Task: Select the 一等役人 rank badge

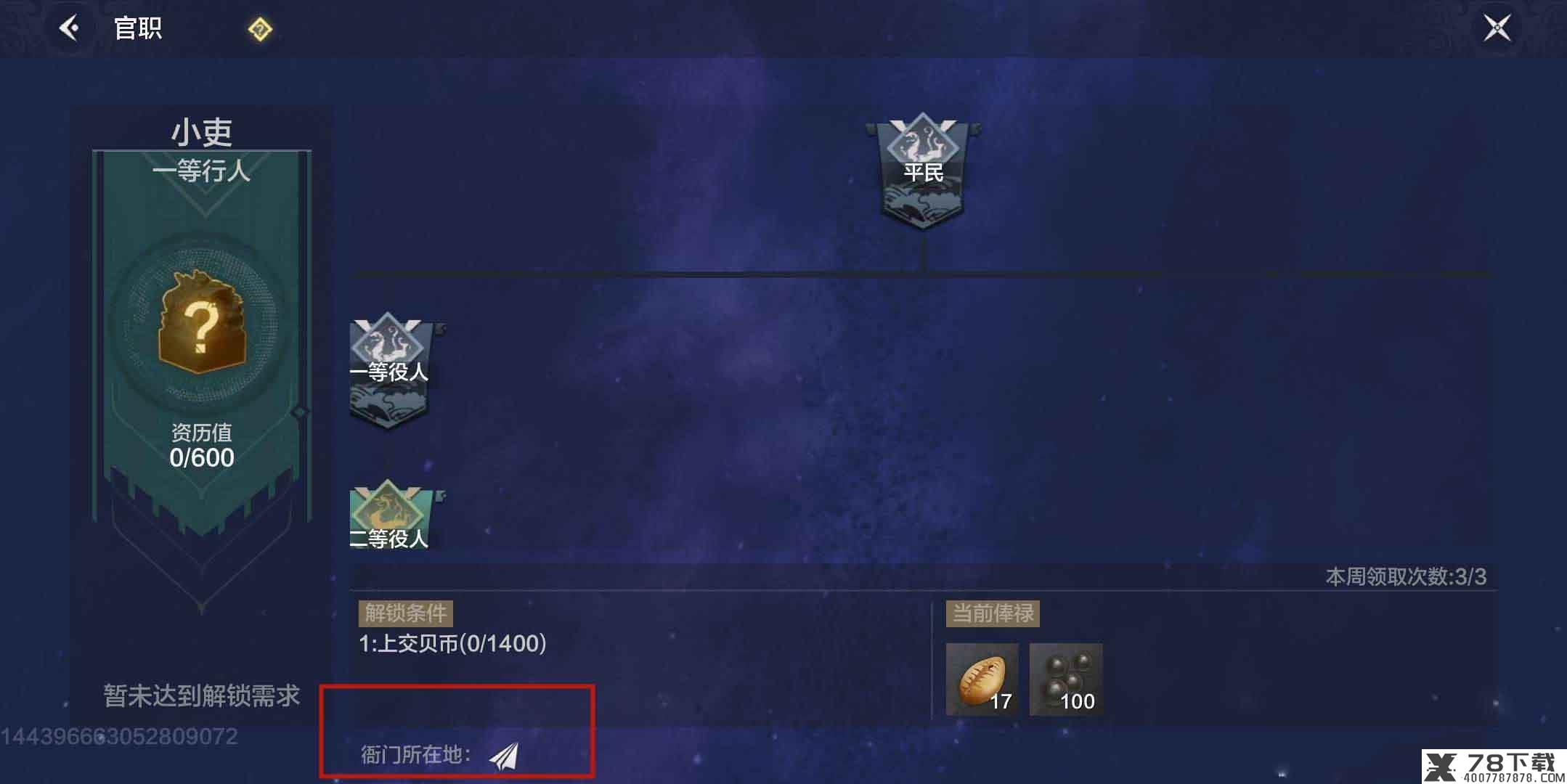Action: (388, 371)
